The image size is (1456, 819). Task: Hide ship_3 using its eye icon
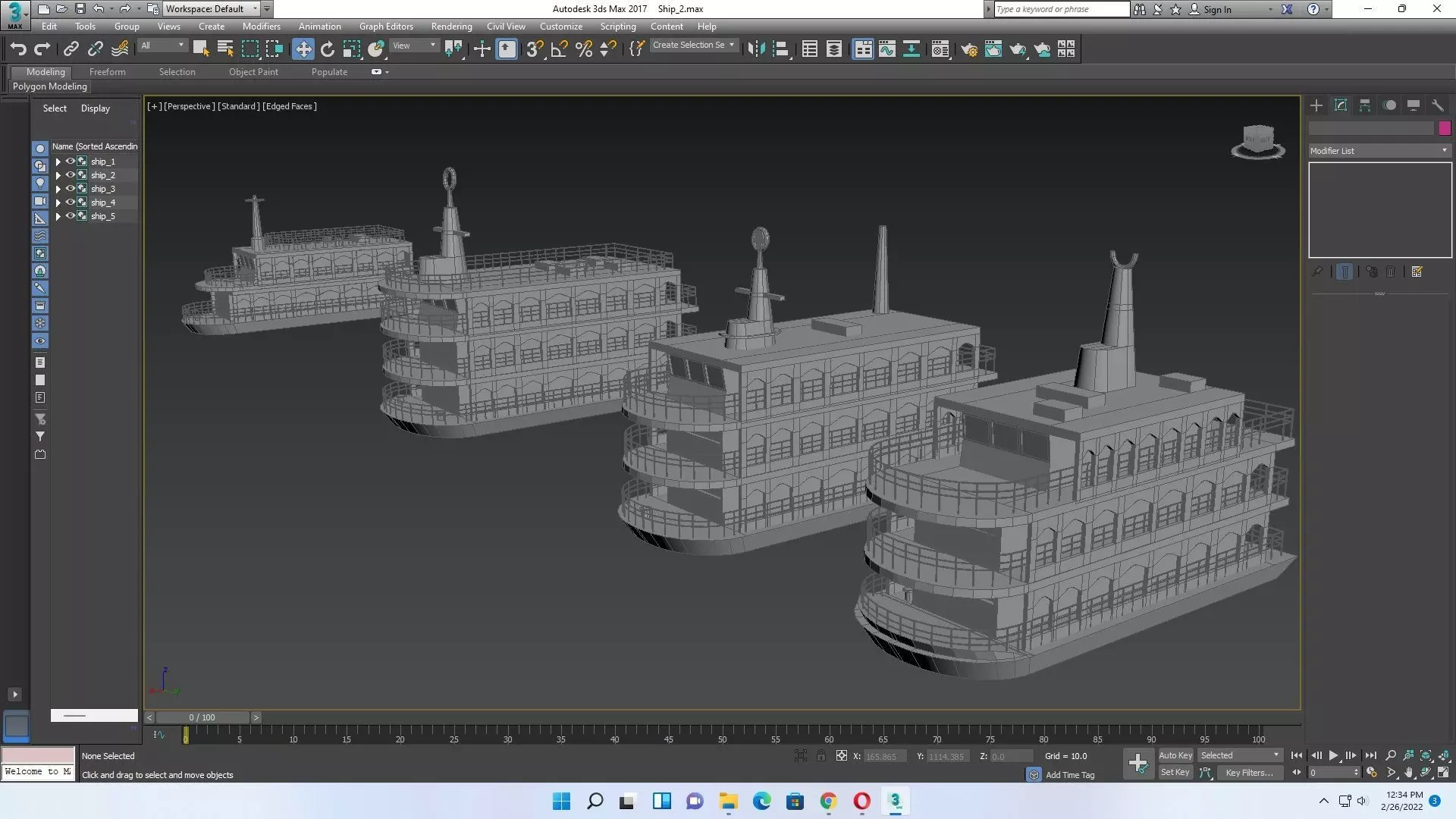coord(70,189)
